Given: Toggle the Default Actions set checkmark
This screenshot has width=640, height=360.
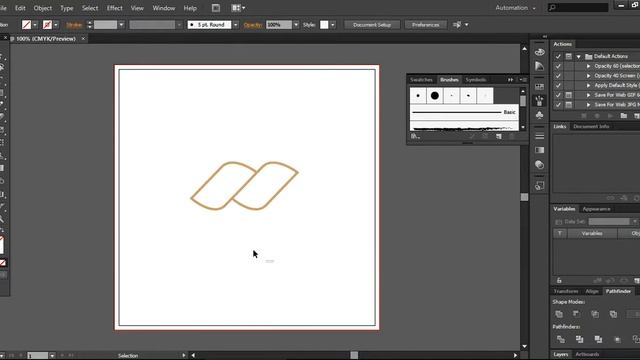Looking at the screenshot, I should click(x=558, y=56).
